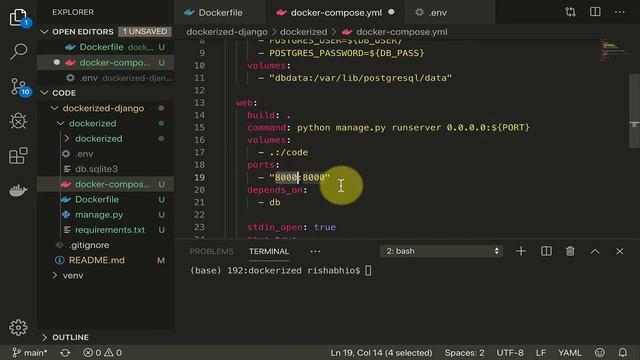Screen dimensions: 640x360
Task: Open the Run and Debug view
Action: (x=18, y=121)
